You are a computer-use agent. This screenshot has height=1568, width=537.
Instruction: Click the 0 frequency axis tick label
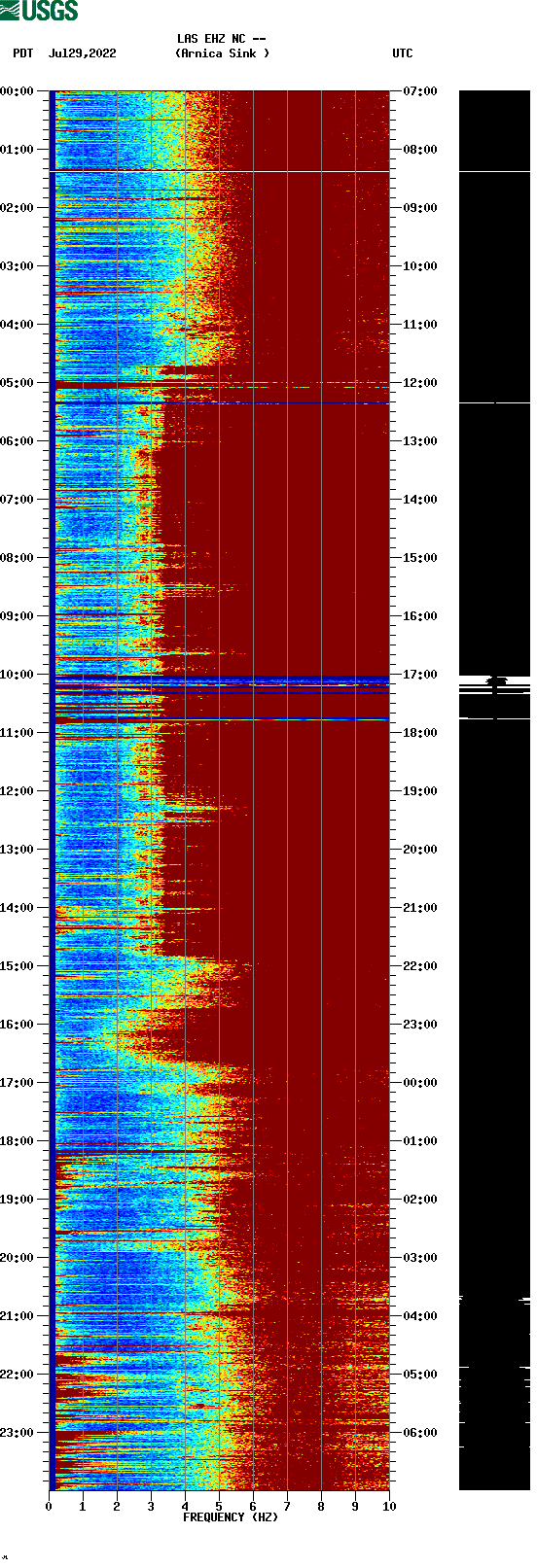click(x=49, y=1507)
